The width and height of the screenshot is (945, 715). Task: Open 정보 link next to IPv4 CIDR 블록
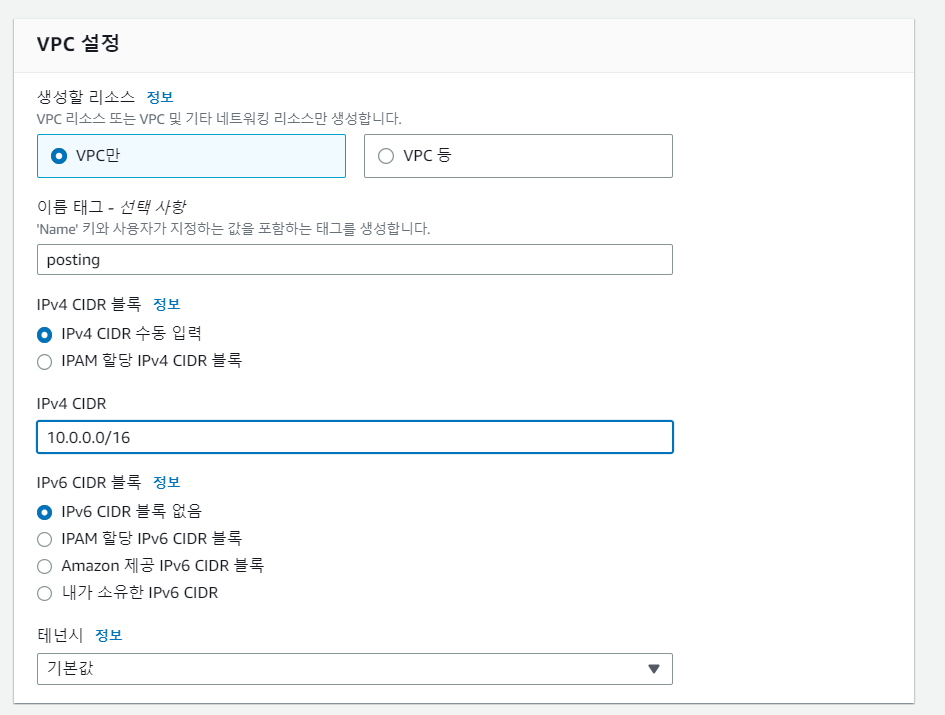[166, 304]
